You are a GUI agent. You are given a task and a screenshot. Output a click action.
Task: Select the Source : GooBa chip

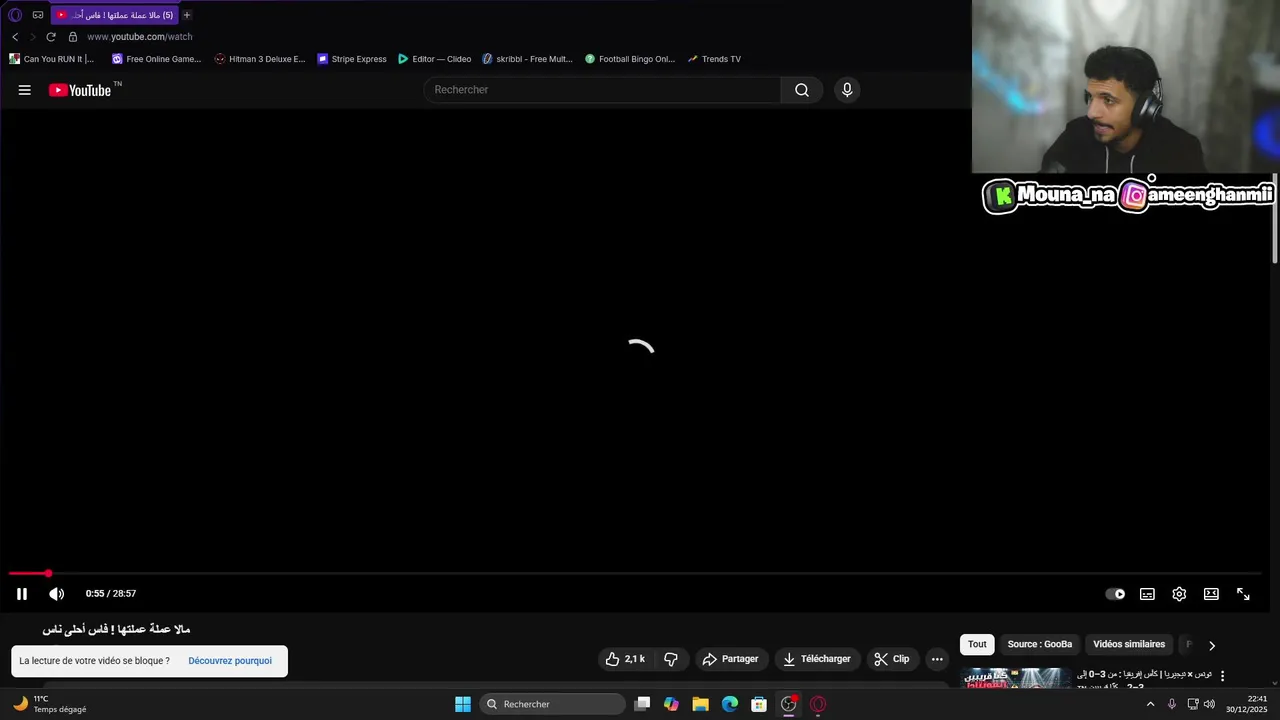(x=1040, y=645)
